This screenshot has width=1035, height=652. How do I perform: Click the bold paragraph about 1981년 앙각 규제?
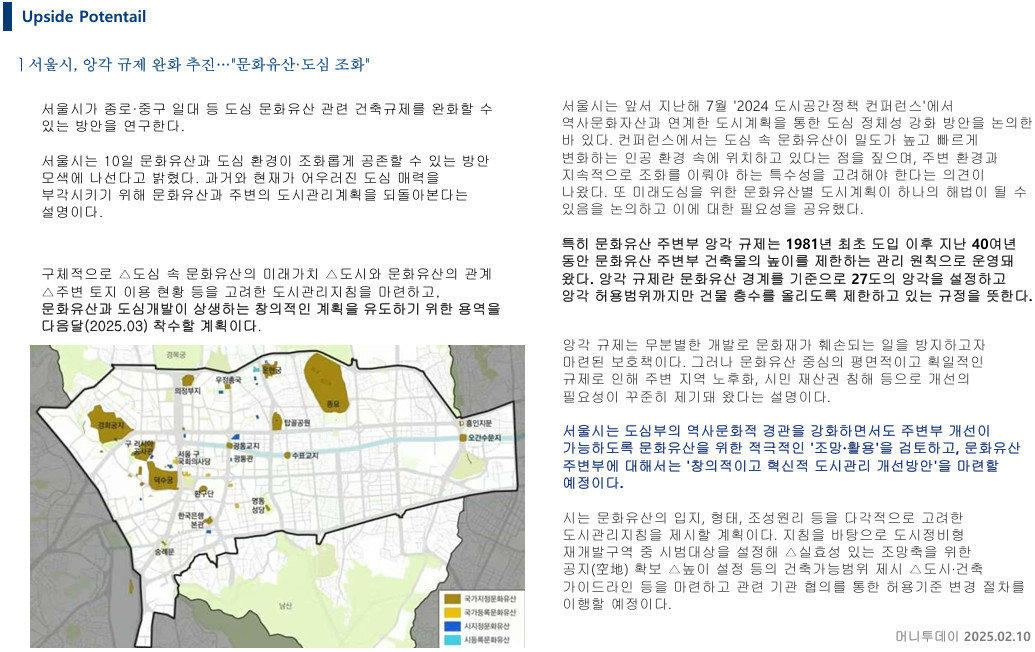[x=797, y=270]
